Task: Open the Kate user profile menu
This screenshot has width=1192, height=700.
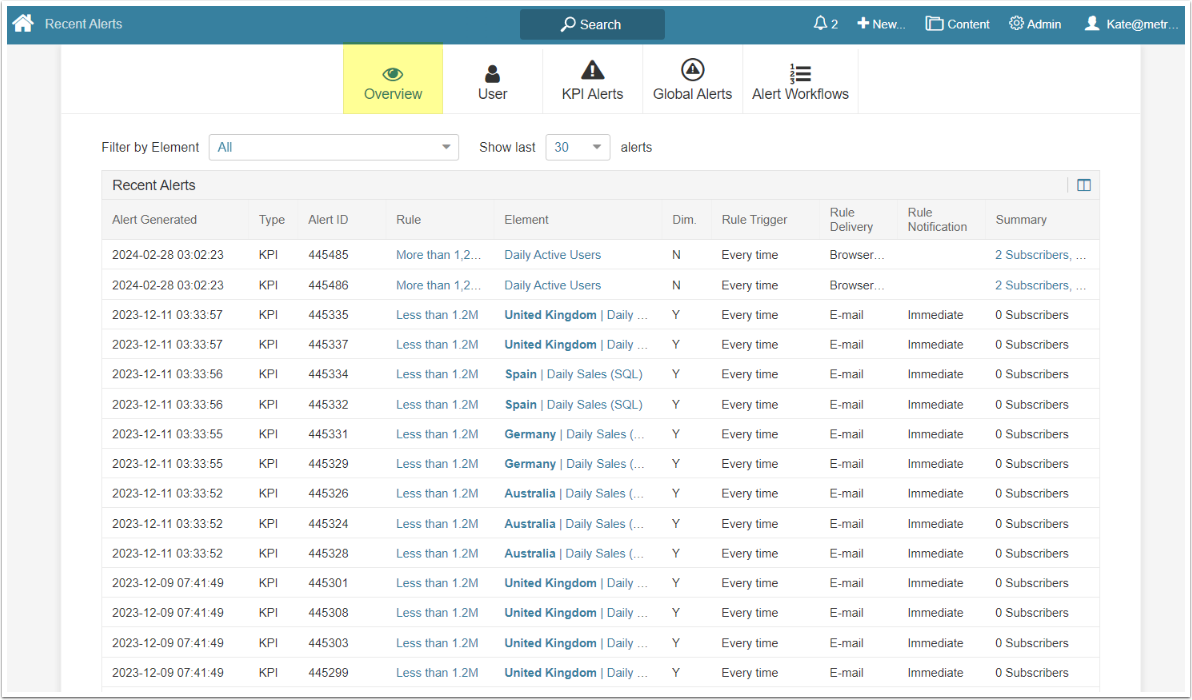Action: coord(1132,24)
